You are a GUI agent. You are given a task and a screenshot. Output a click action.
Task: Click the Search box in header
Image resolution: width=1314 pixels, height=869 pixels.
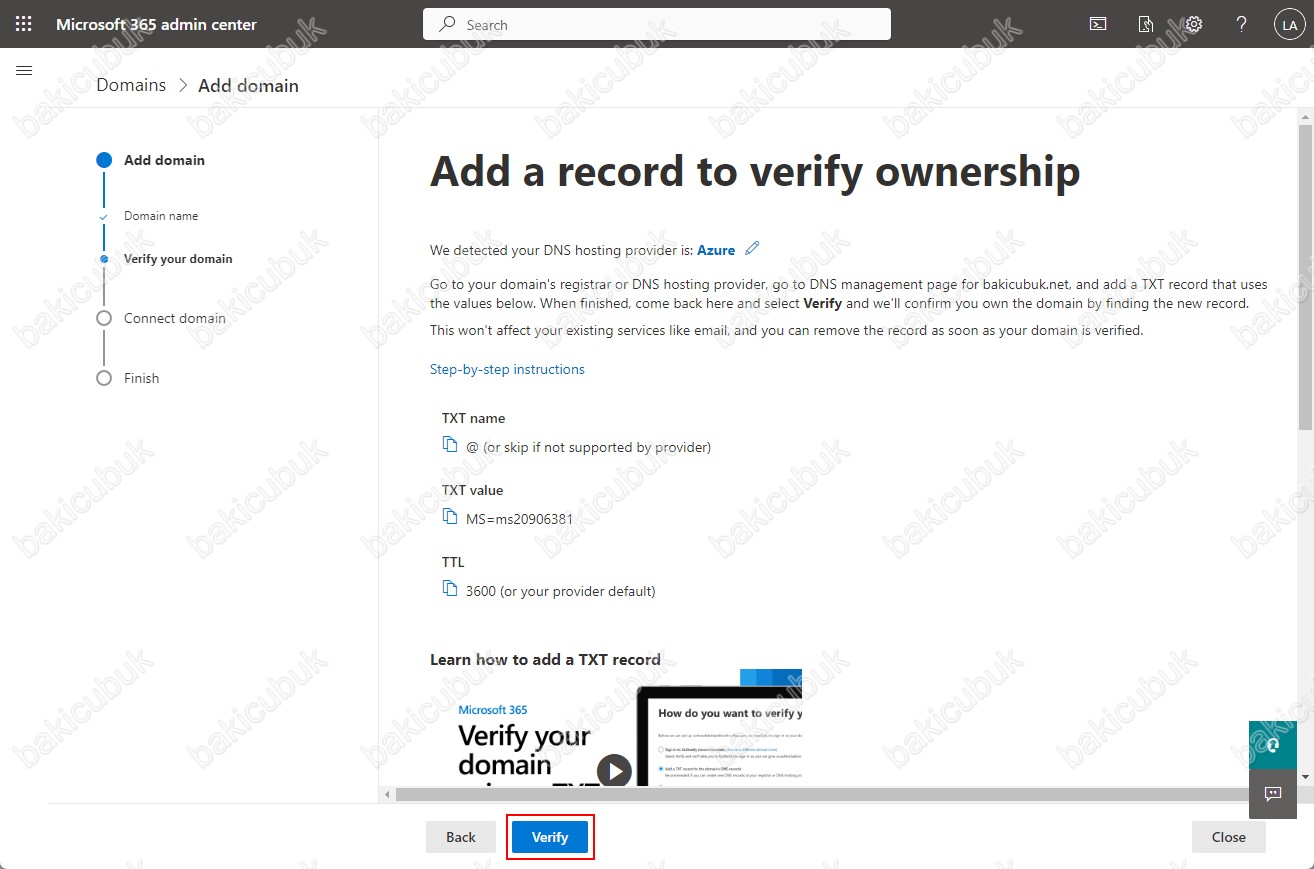657,24
